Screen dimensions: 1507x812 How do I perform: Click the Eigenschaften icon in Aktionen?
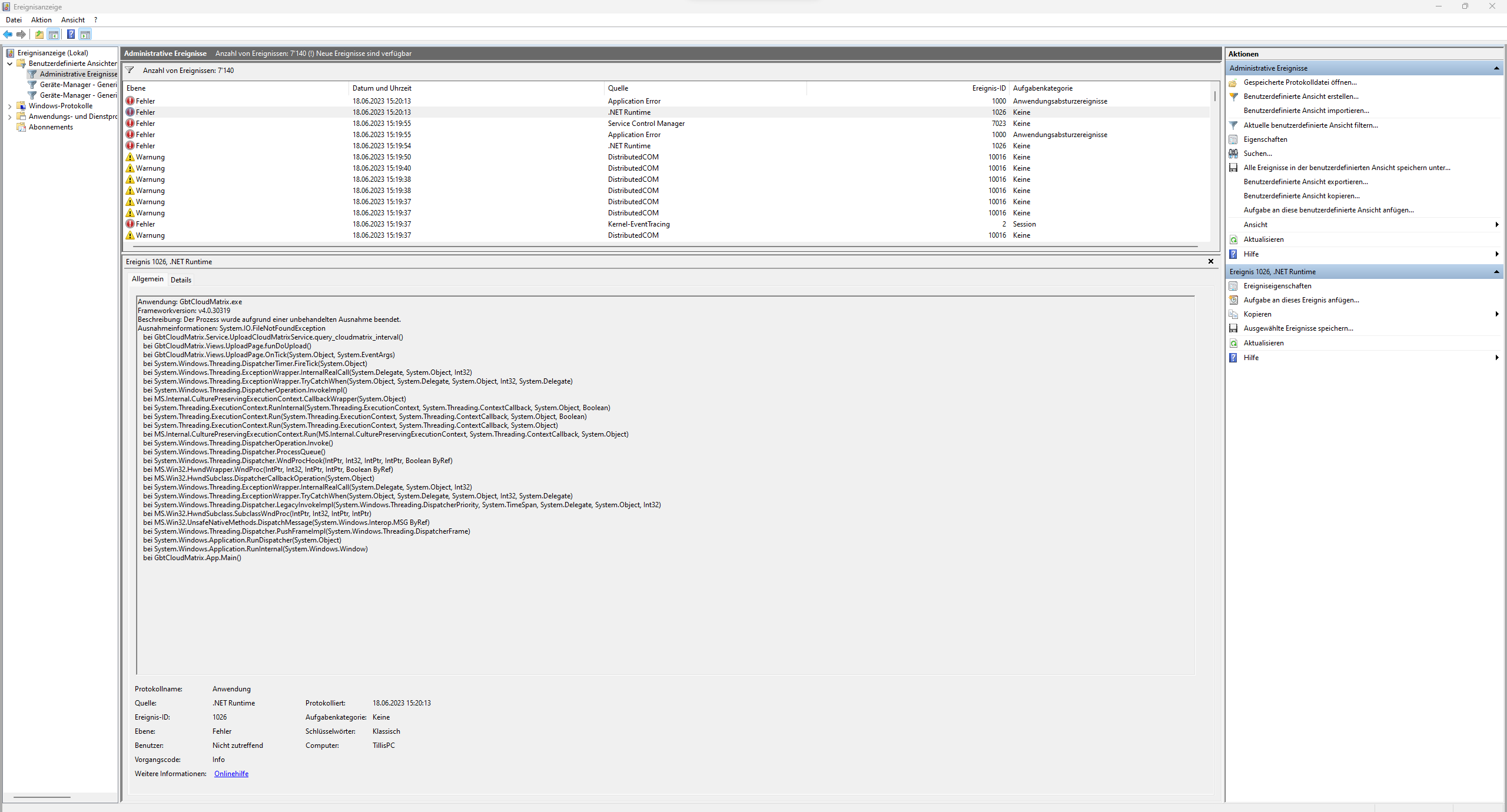point(1233,139)
